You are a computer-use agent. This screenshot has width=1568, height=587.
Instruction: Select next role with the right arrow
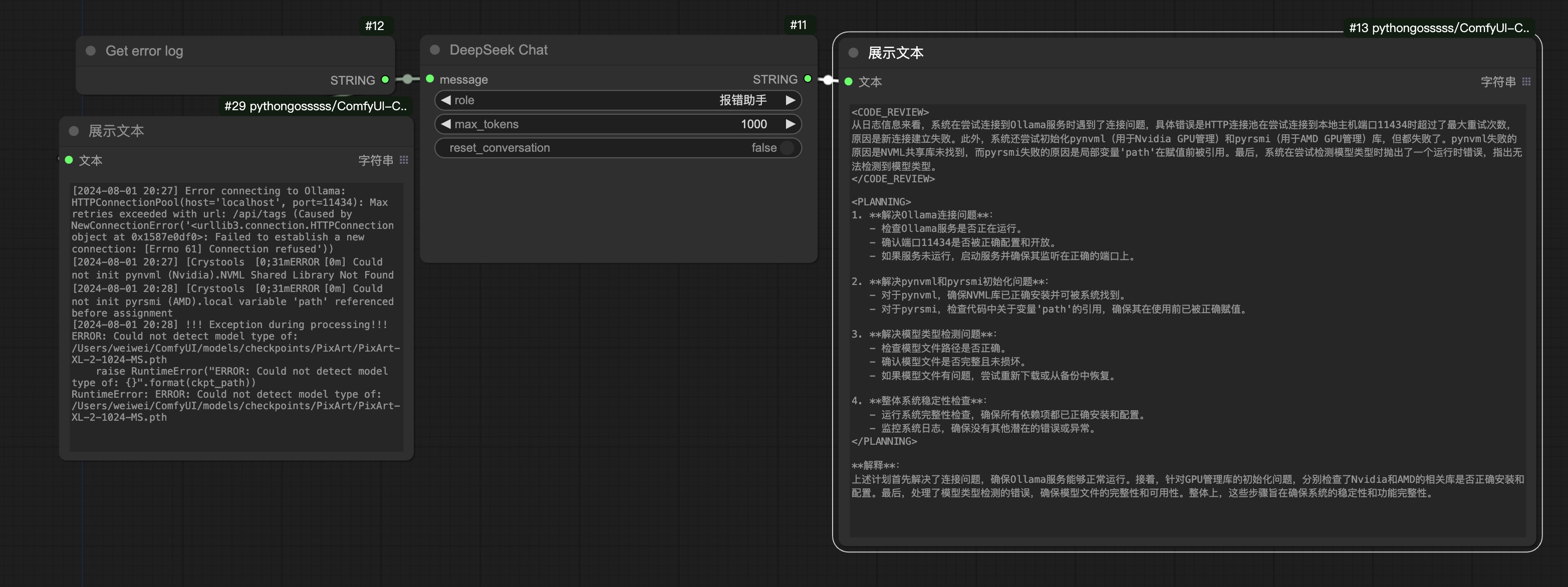pyautogui.click(x=790, y=100)
